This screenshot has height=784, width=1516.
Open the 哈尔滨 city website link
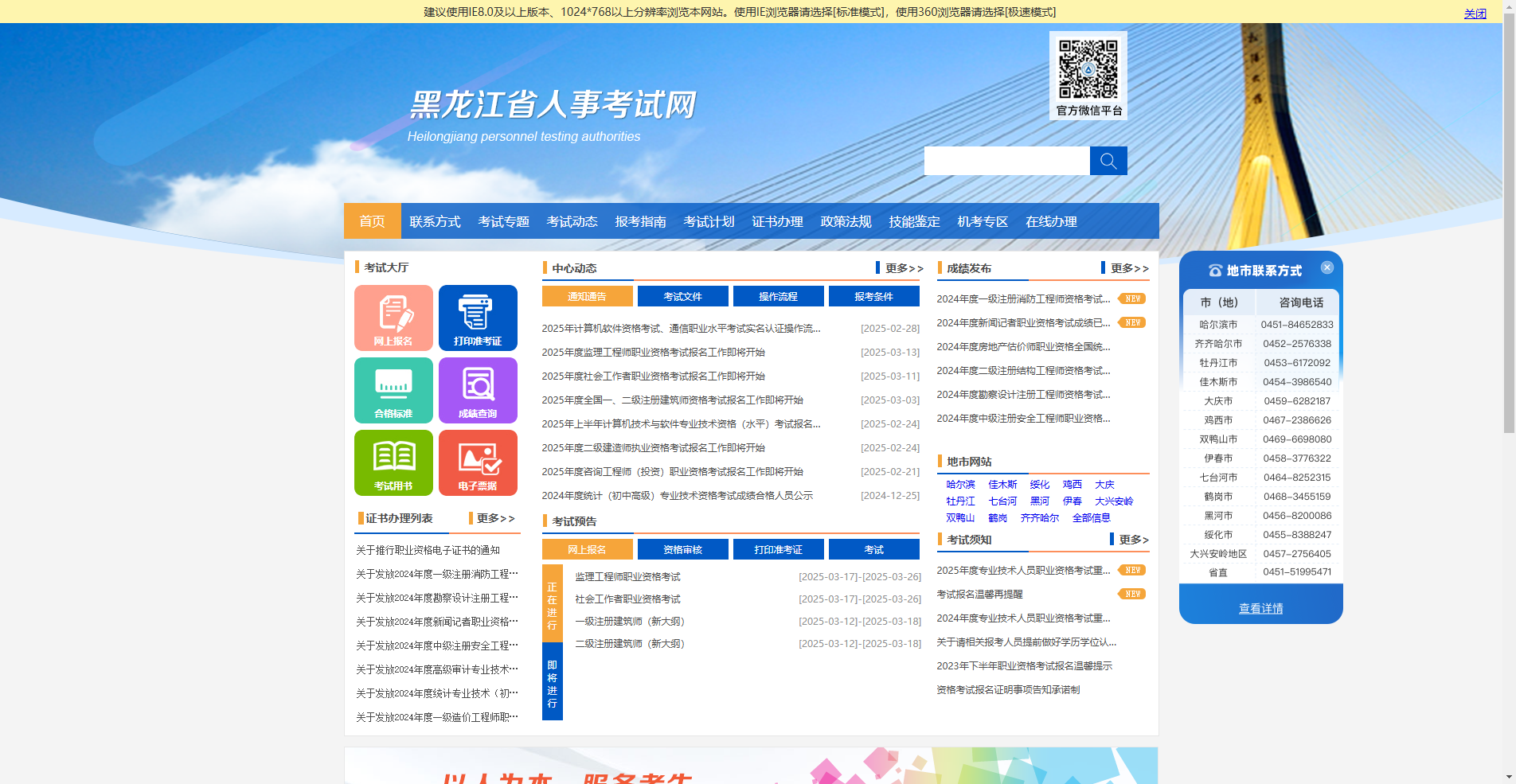(959, 484)
